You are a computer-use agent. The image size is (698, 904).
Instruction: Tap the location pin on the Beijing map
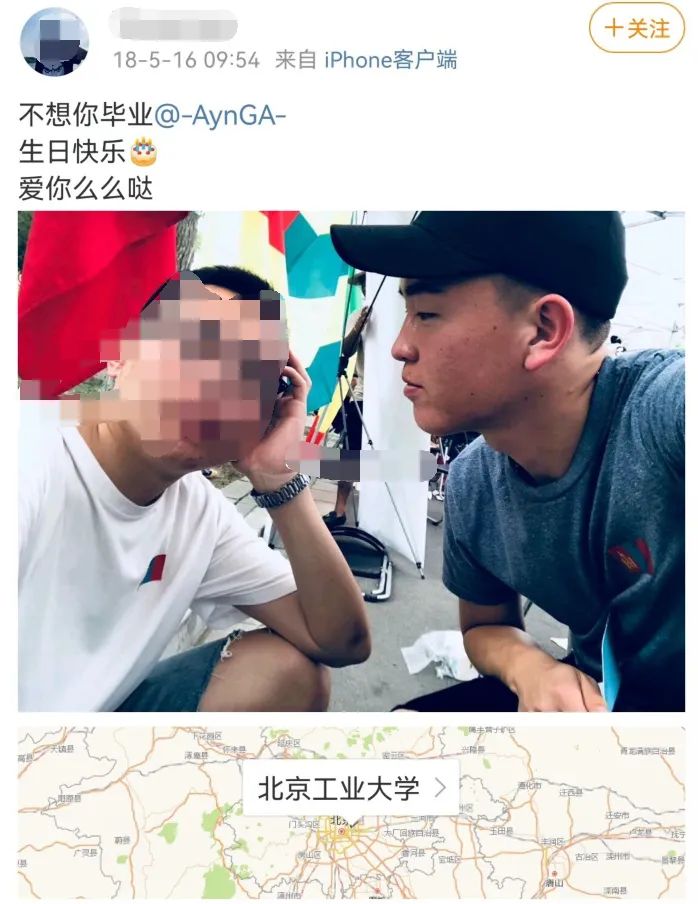click(x=342, y=831)
